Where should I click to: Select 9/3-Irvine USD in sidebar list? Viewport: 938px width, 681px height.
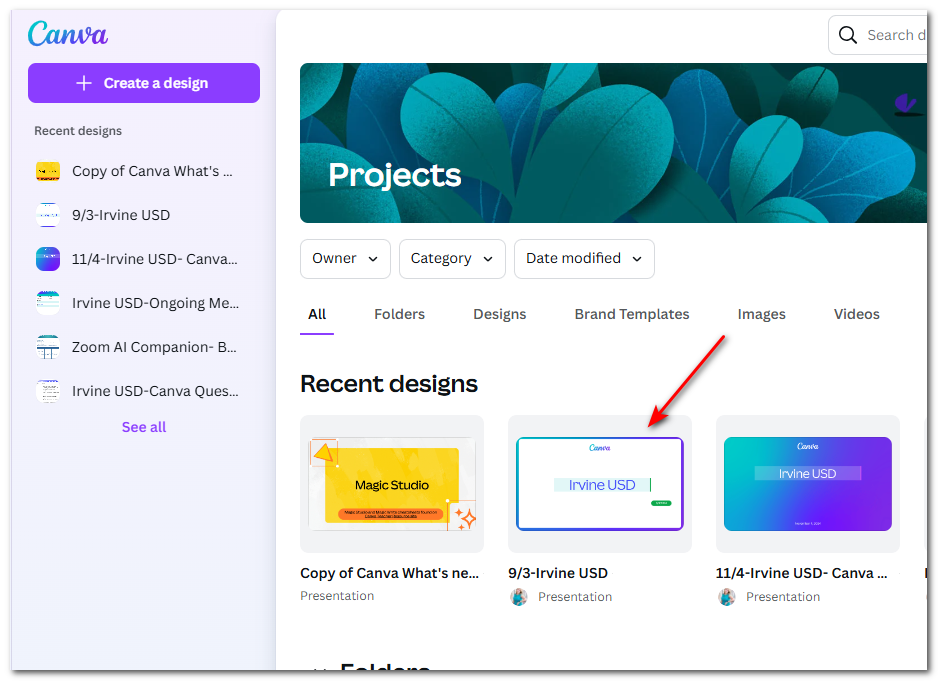tap(121, 215)
